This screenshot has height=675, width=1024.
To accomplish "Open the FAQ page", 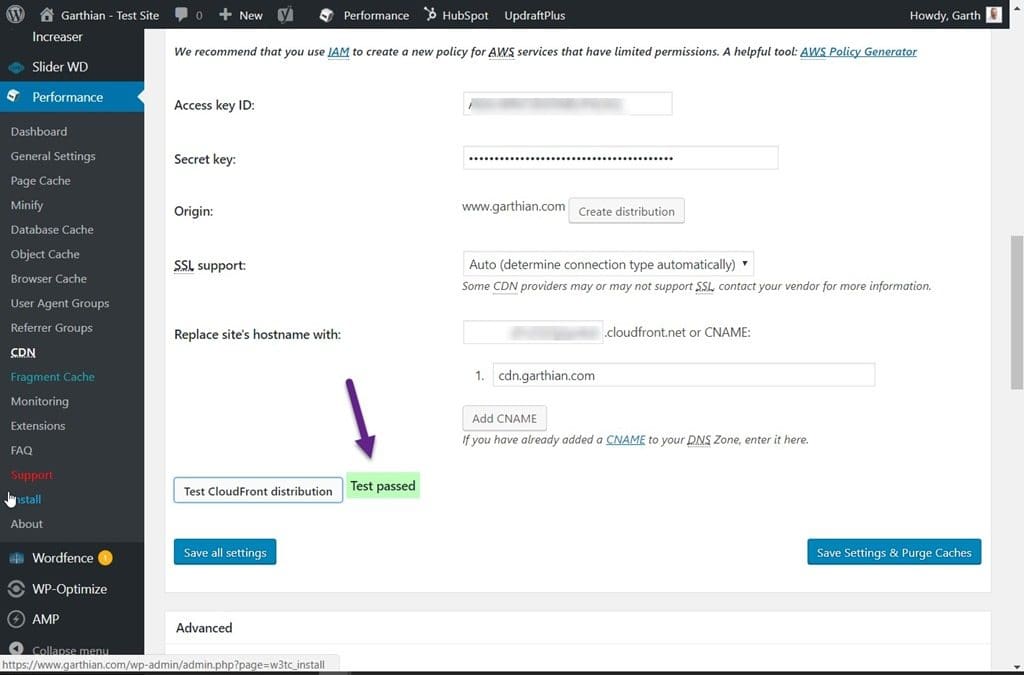I will 21,450.
